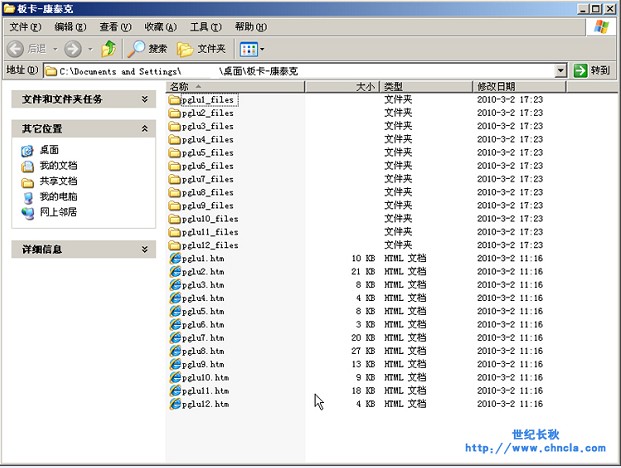
Task: Click the folder icon in address bar
Action: tap(51, 71)
